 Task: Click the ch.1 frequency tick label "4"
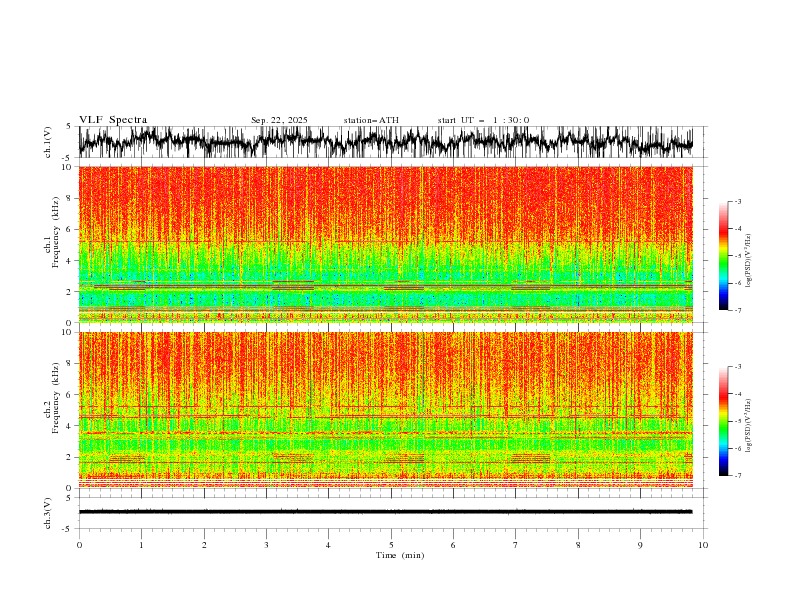pyautogui.click(x=70, y=261)
